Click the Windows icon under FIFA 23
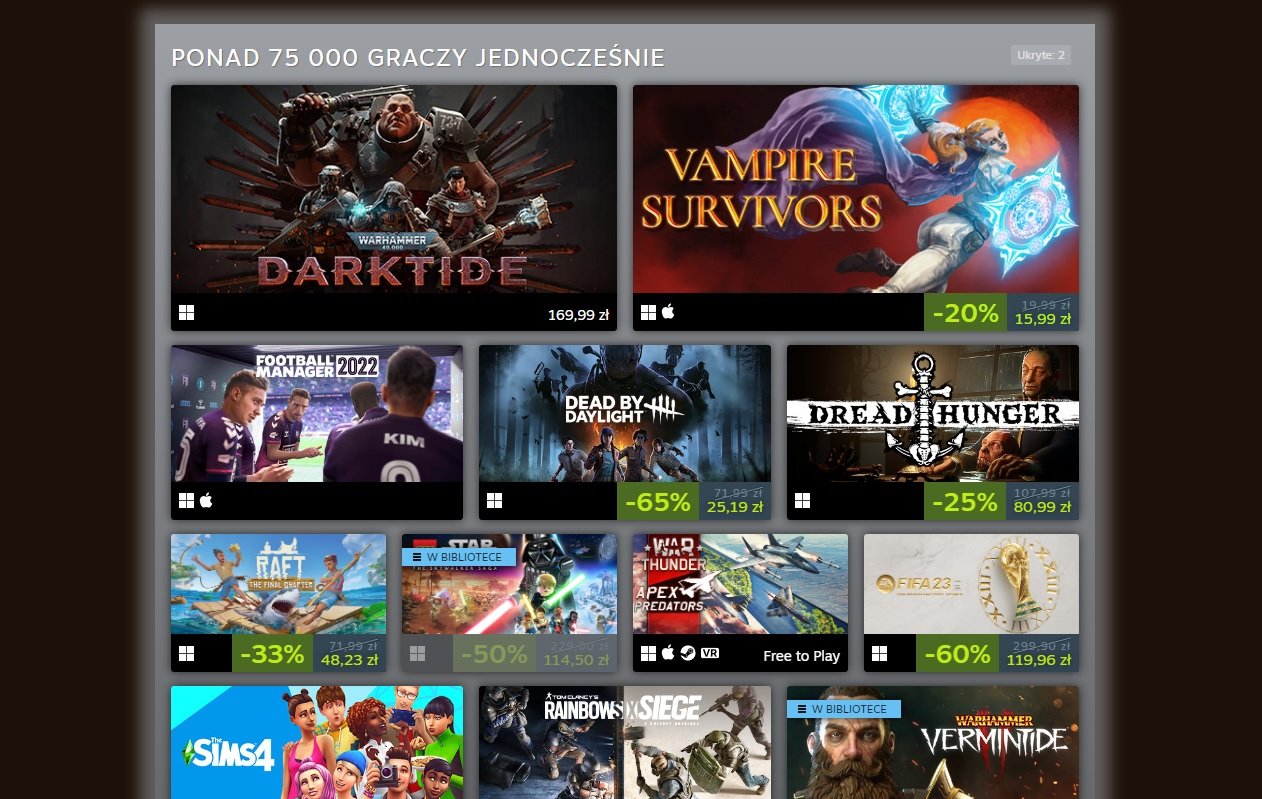The height and width of the screenshot is (799, 1262). click(879, 653)
